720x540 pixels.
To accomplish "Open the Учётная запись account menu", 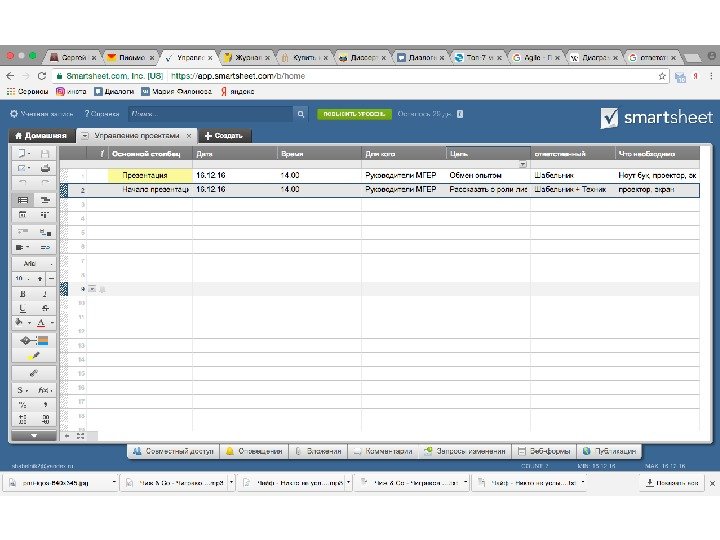I will (42, 113).
